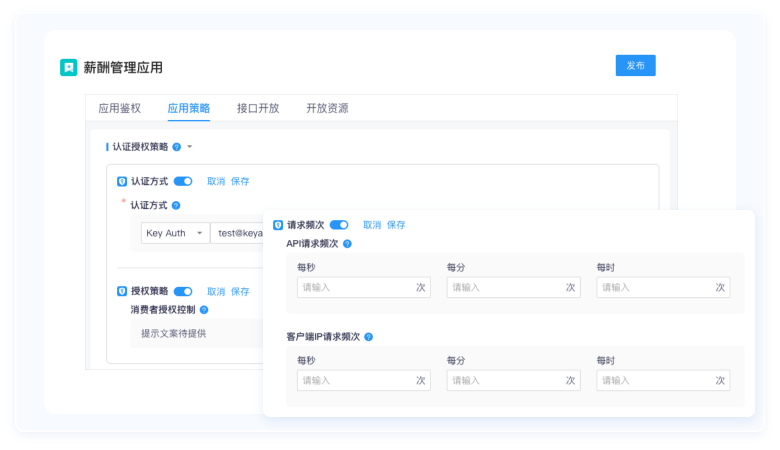Screen dimensions: 780x450
Task: Click help icon beside 客户端IP请求频次
Action: point(368,337)
